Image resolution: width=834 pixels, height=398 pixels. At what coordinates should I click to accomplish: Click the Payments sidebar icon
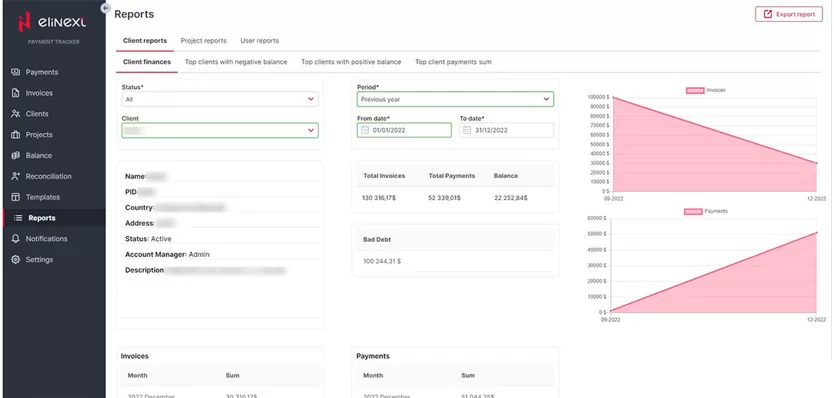[x=15, y=72]
